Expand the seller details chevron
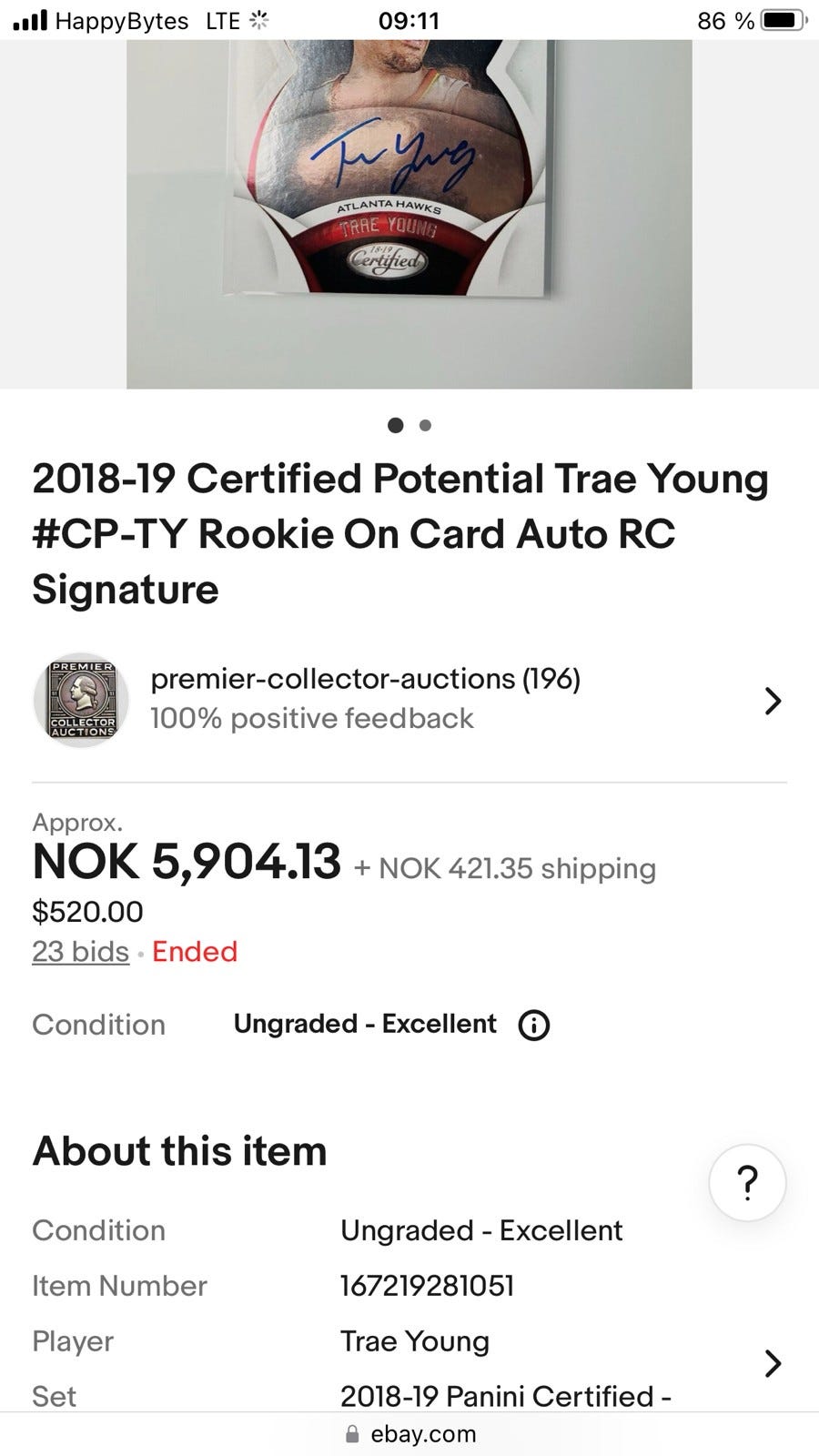 coord(773,701)
